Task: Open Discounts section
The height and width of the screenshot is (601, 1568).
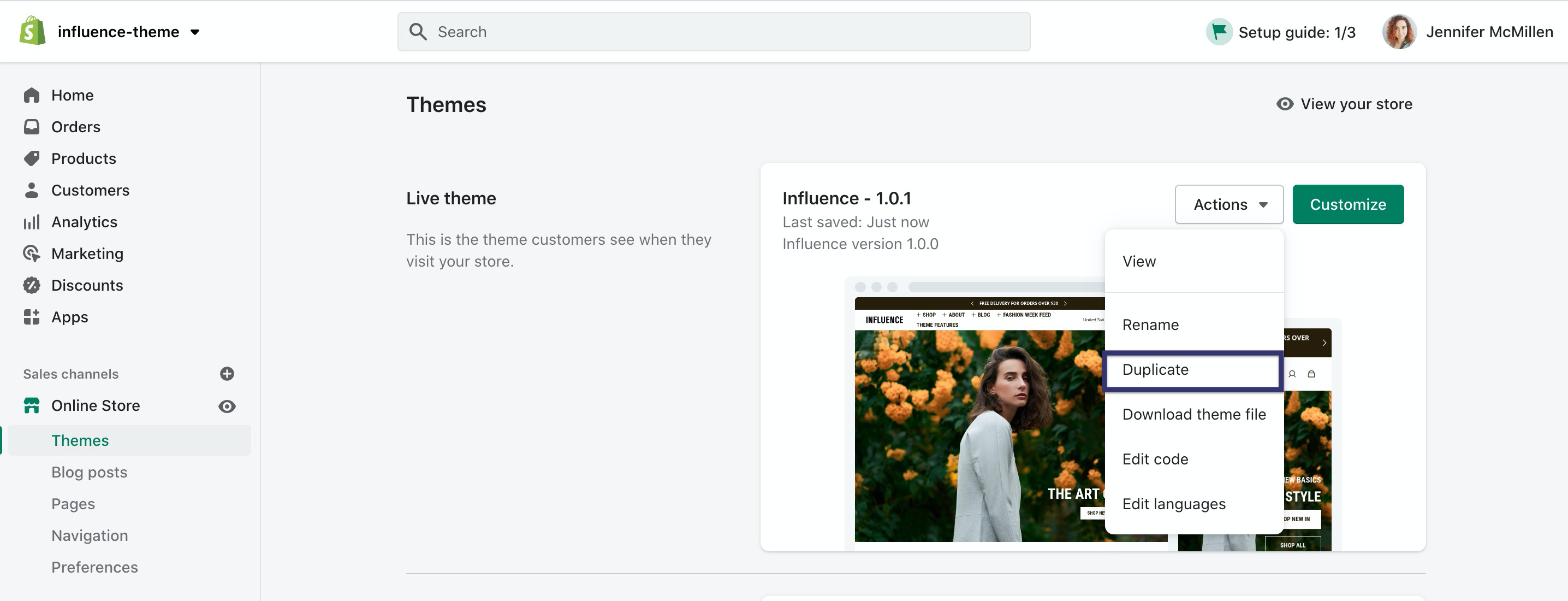Action: click(87, 285)
